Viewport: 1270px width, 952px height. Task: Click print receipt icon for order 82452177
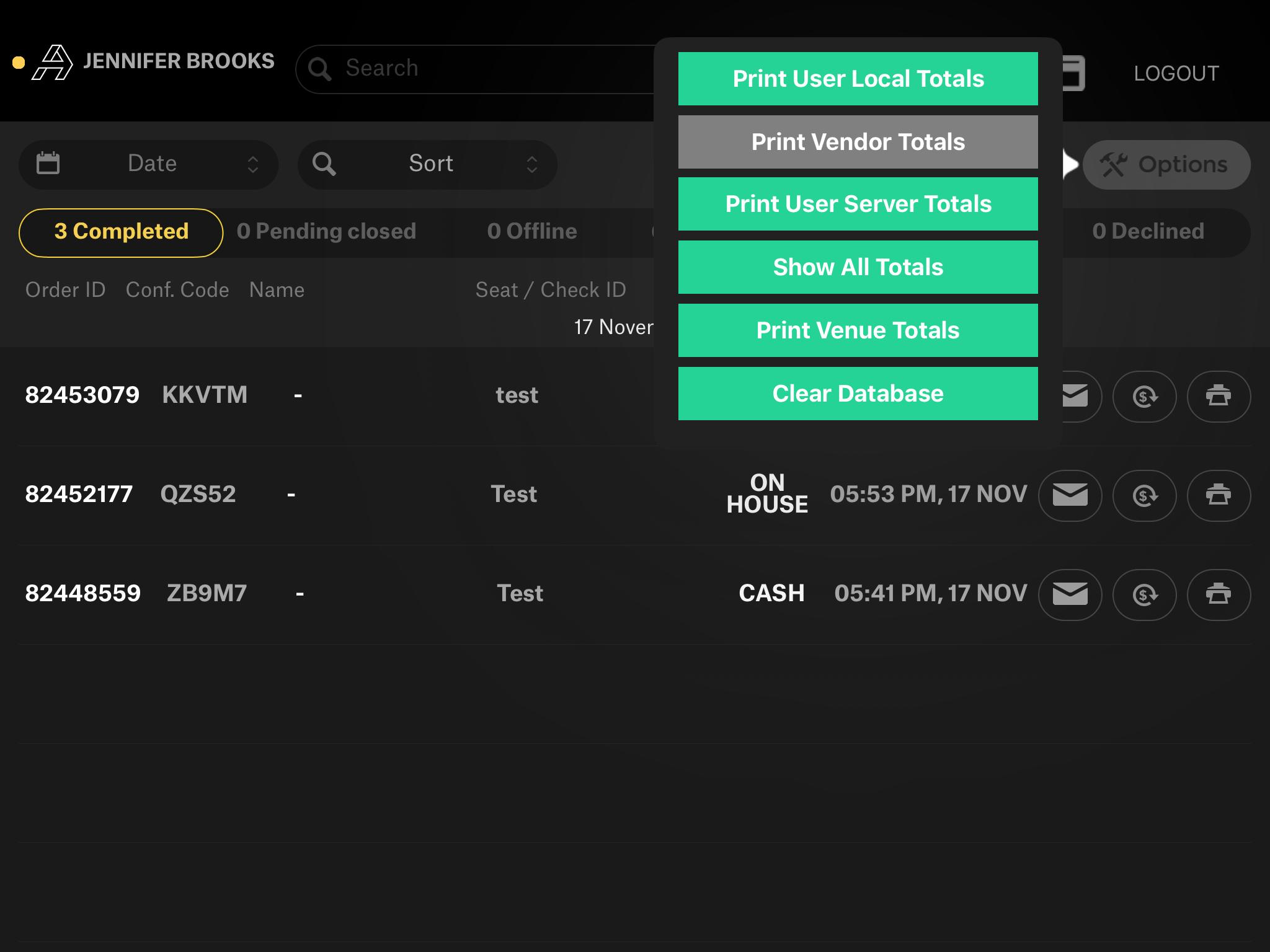tap(1218, 495)
